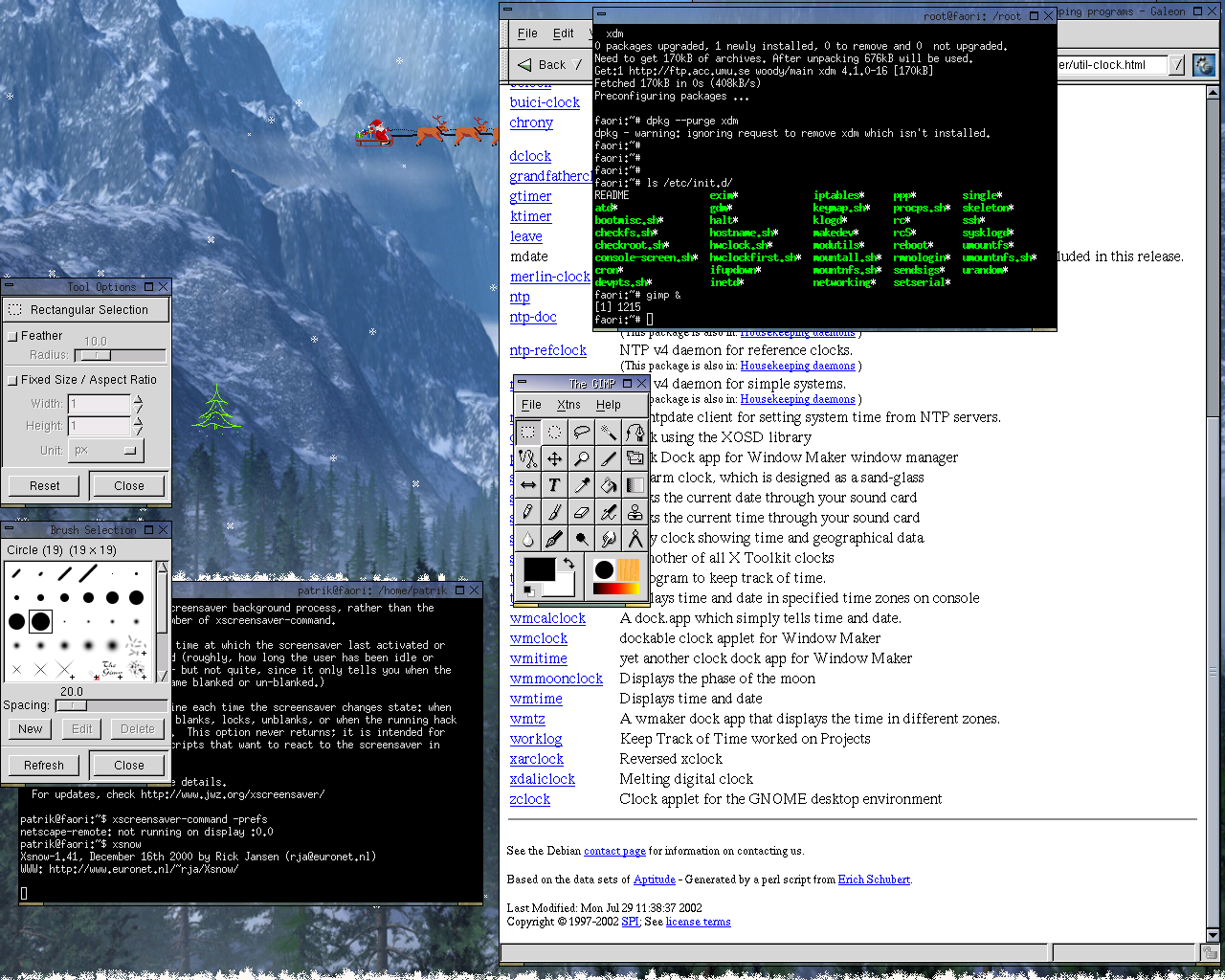Click the Width input field in Tool Options
1225x980 pixels.
[x=100, y=404]
